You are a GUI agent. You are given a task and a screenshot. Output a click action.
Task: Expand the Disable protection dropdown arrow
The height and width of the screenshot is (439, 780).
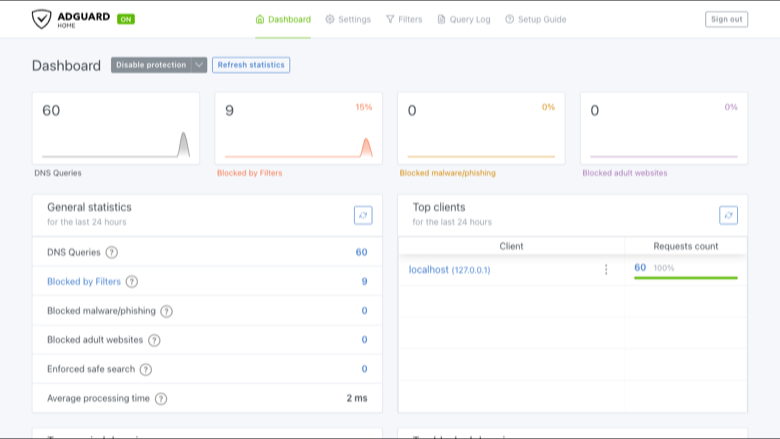point(199,65)
